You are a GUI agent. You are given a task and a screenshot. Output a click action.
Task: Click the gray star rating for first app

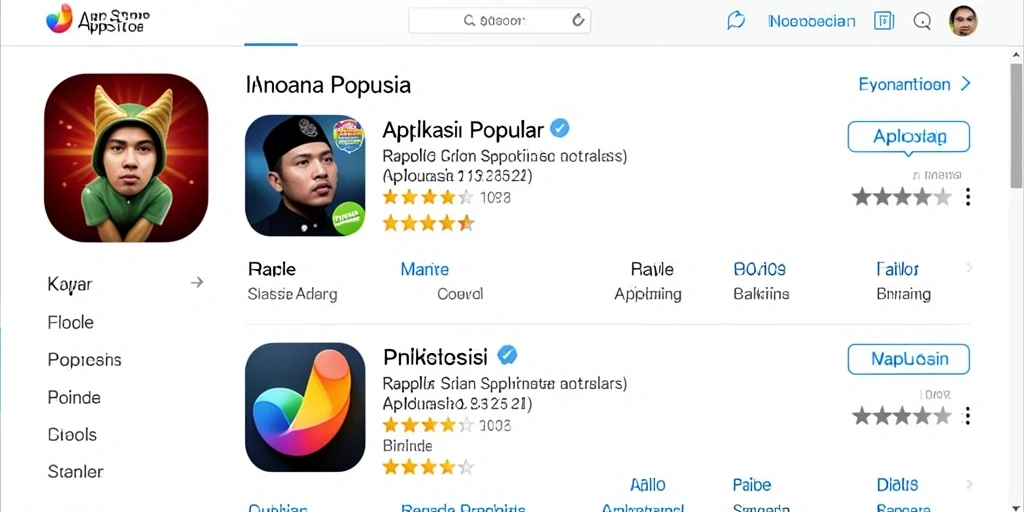[902, 197]
